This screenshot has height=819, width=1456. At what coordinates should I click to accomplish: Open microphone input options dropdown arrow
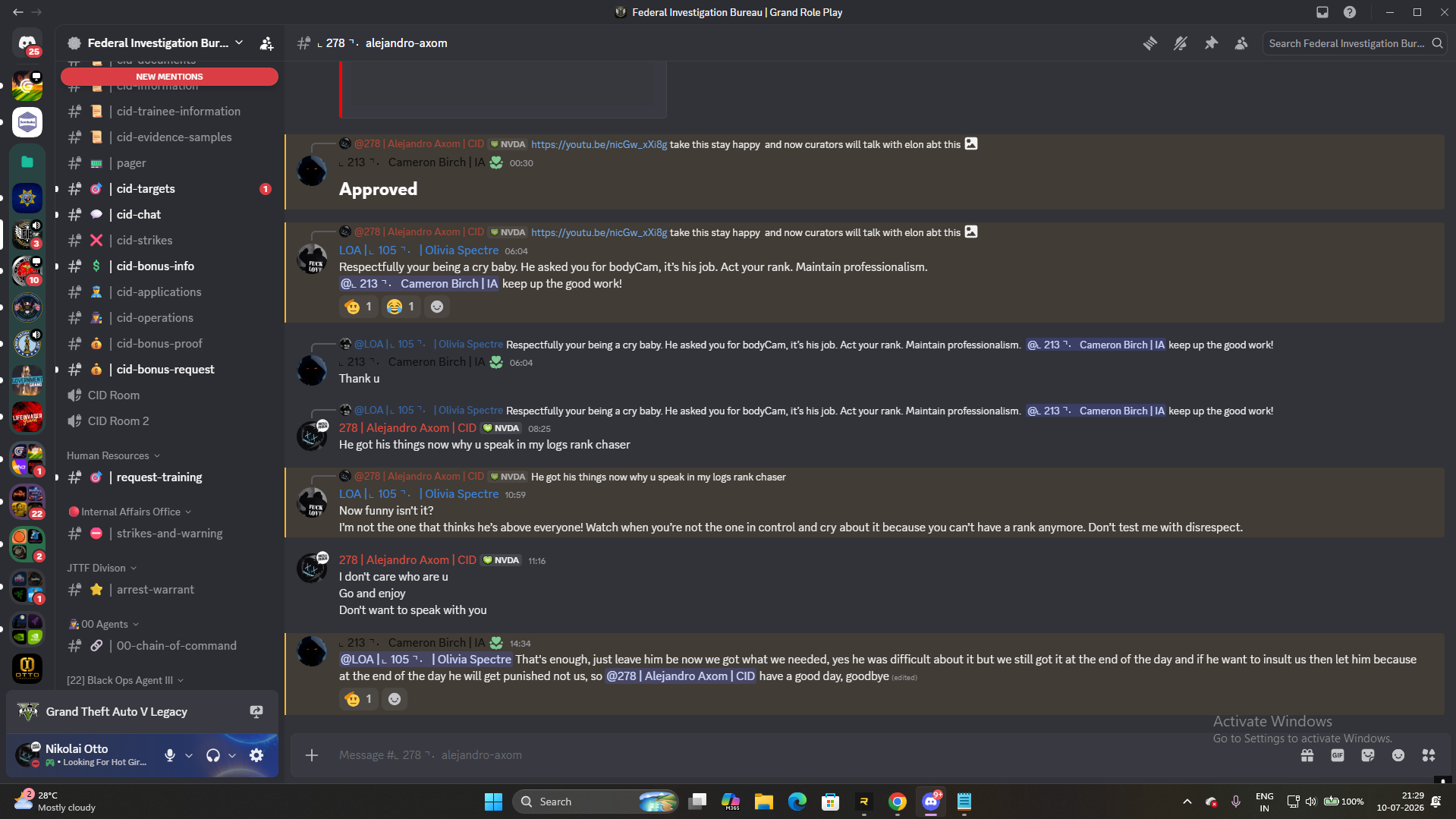[189, 755]
